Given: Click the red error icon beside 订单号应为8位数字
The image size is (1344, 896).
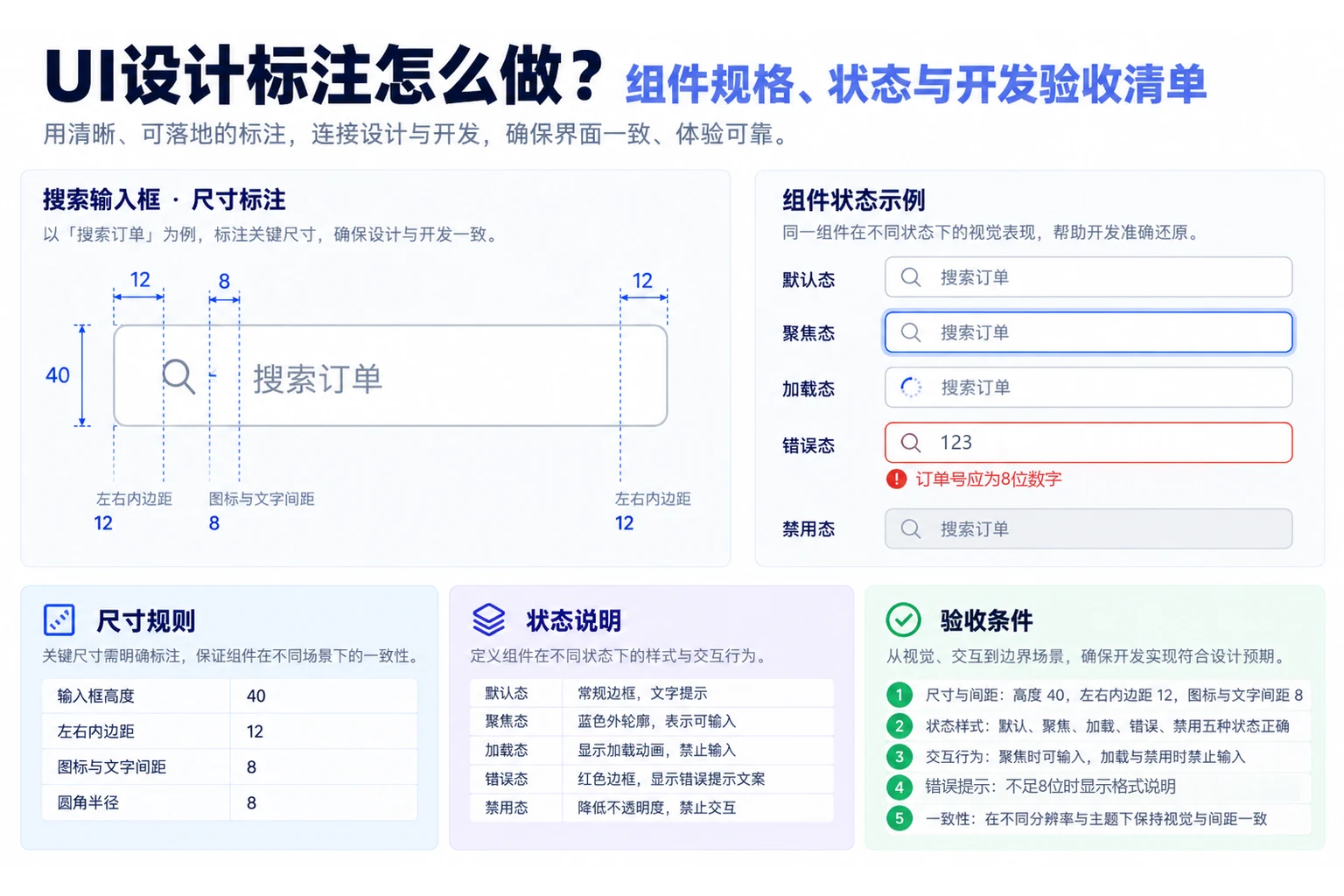Looking at the screenshot, I should coord(896,479).
